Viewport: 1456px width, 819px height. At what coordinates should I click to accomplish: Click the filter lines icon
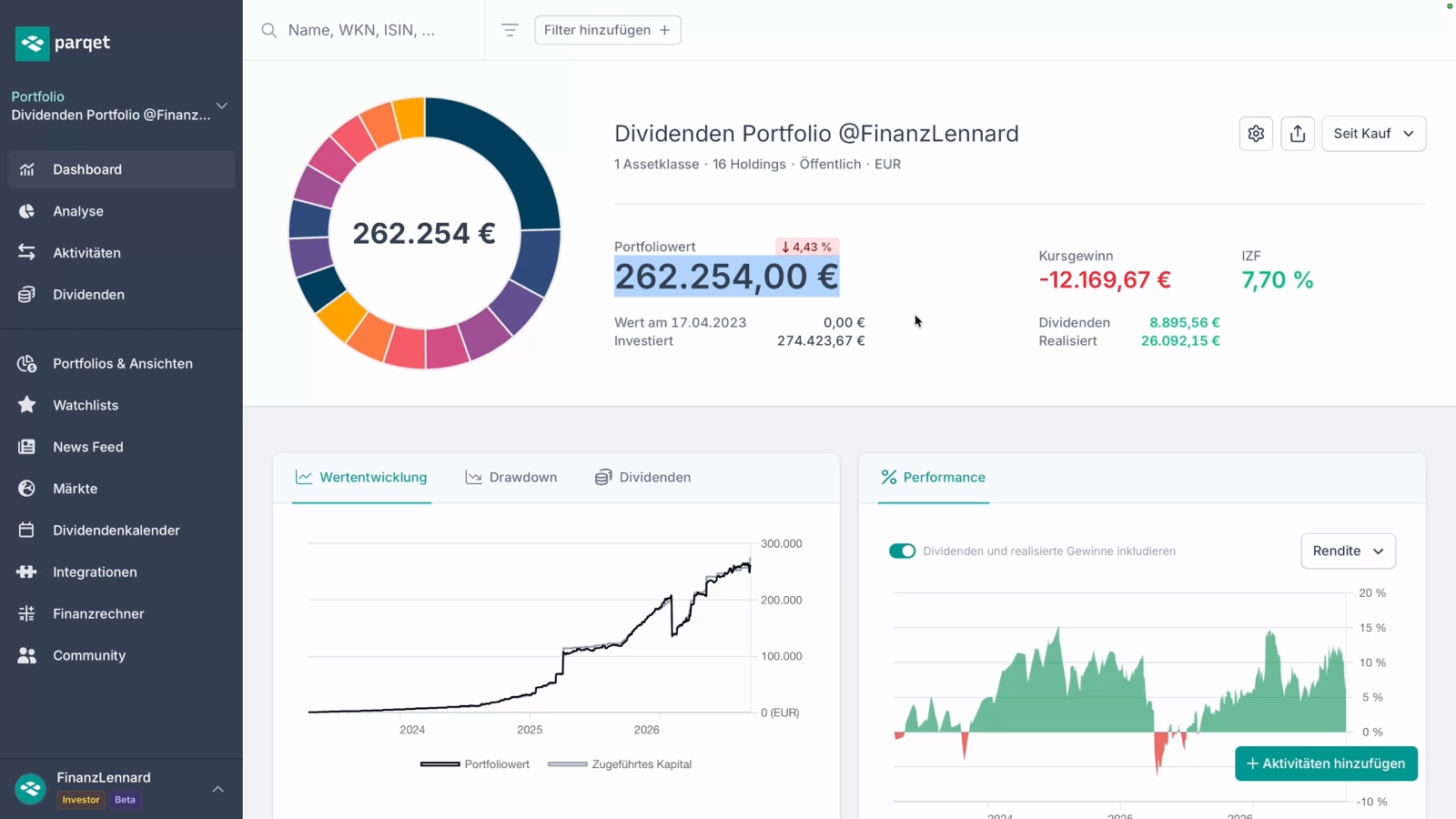(x=510, y=30)
